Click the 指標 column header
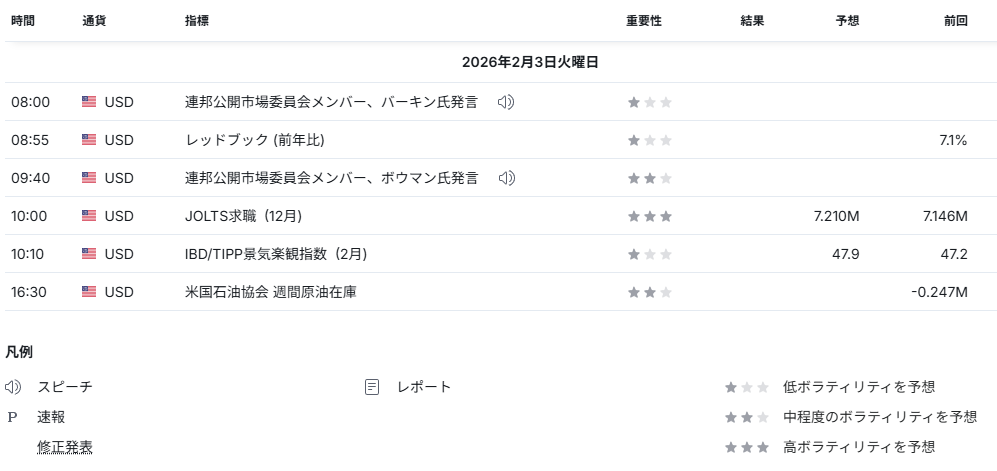Viewport: 997px width, 471px height. 197,21
